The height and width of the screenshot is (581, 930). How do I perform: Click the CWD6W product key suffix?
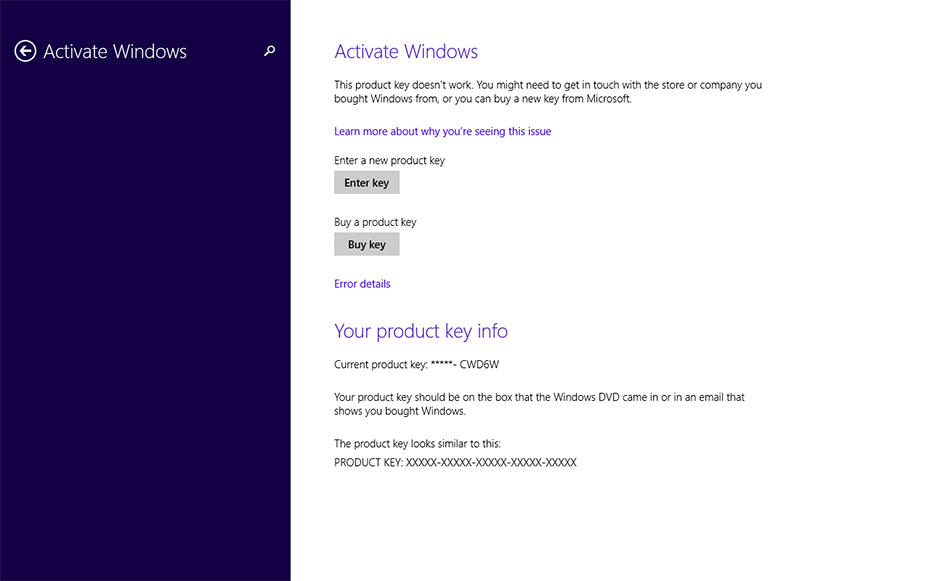(x=486, y=365)
